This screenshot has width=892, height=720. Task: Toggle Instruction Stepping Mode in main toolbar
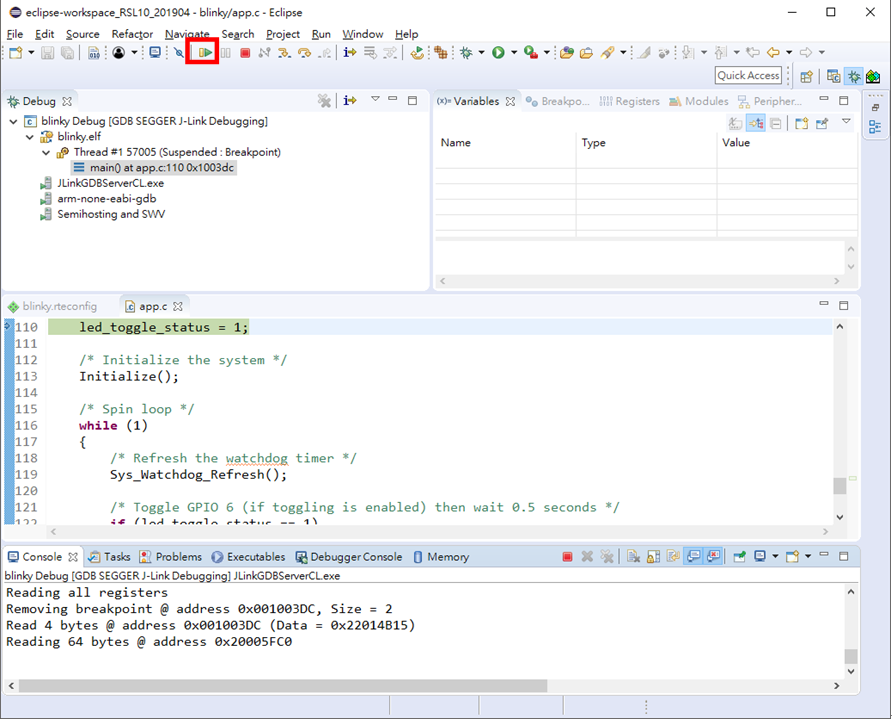coord(350,52)
